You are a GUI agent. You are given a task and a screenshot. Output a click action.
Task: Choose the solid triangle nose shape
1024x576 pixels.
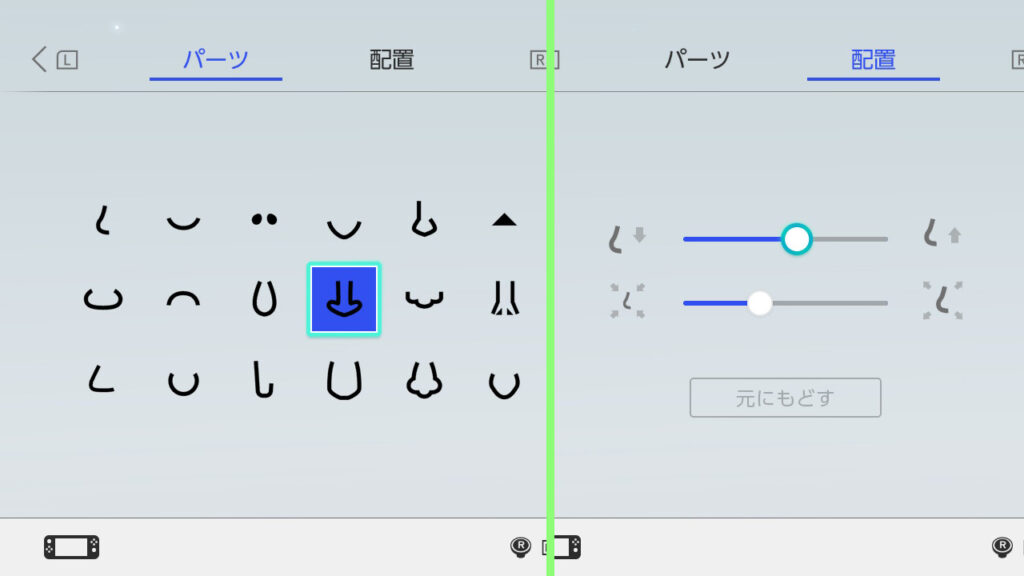[x=504, y=220]
